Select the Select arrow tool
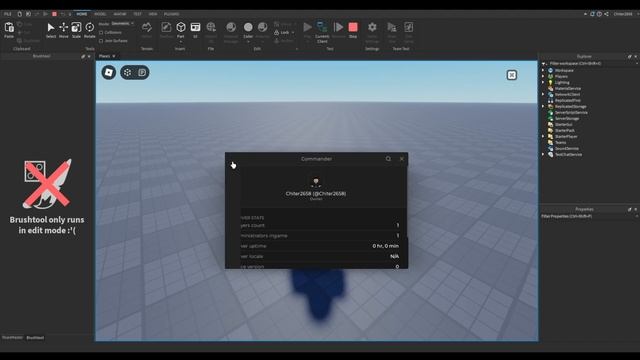The image size is (640, 360). 51,27
